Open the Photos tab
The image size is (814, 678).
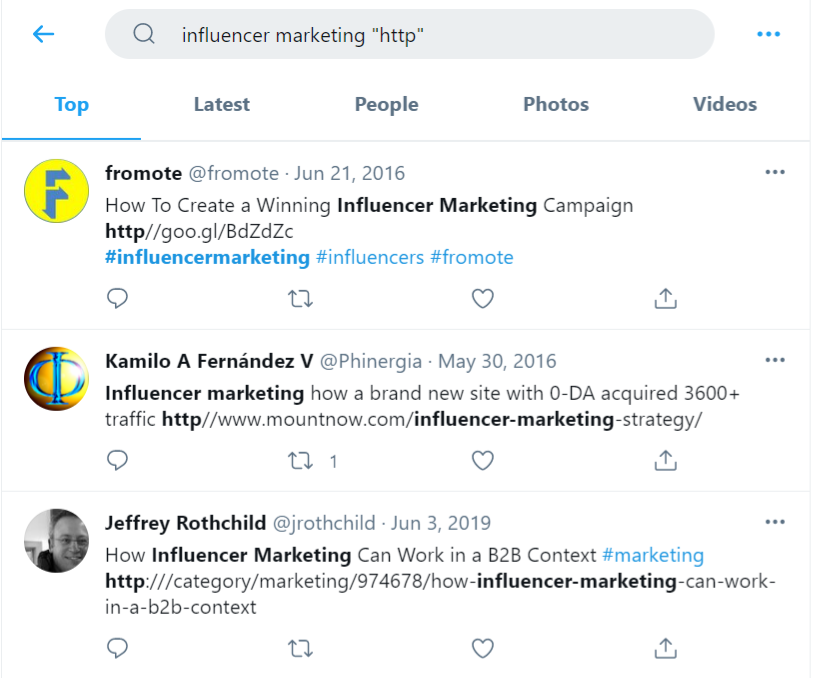pos(555,104)
